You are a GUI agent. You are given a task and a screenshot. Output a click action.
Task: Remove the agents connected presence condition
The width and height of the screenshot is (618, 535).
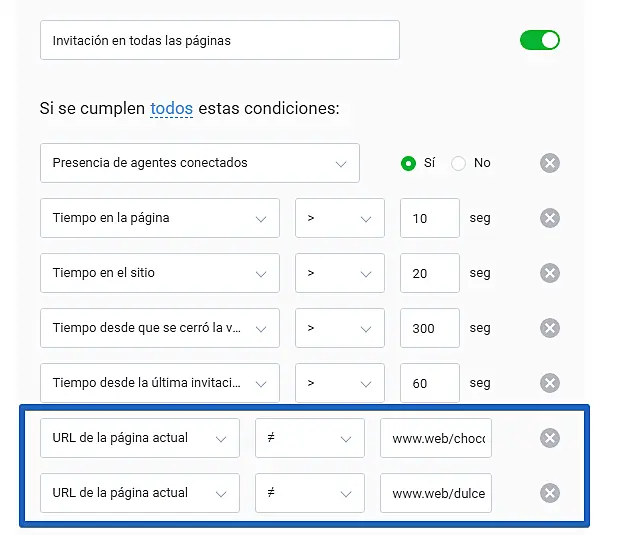click(x=549, y=163)
